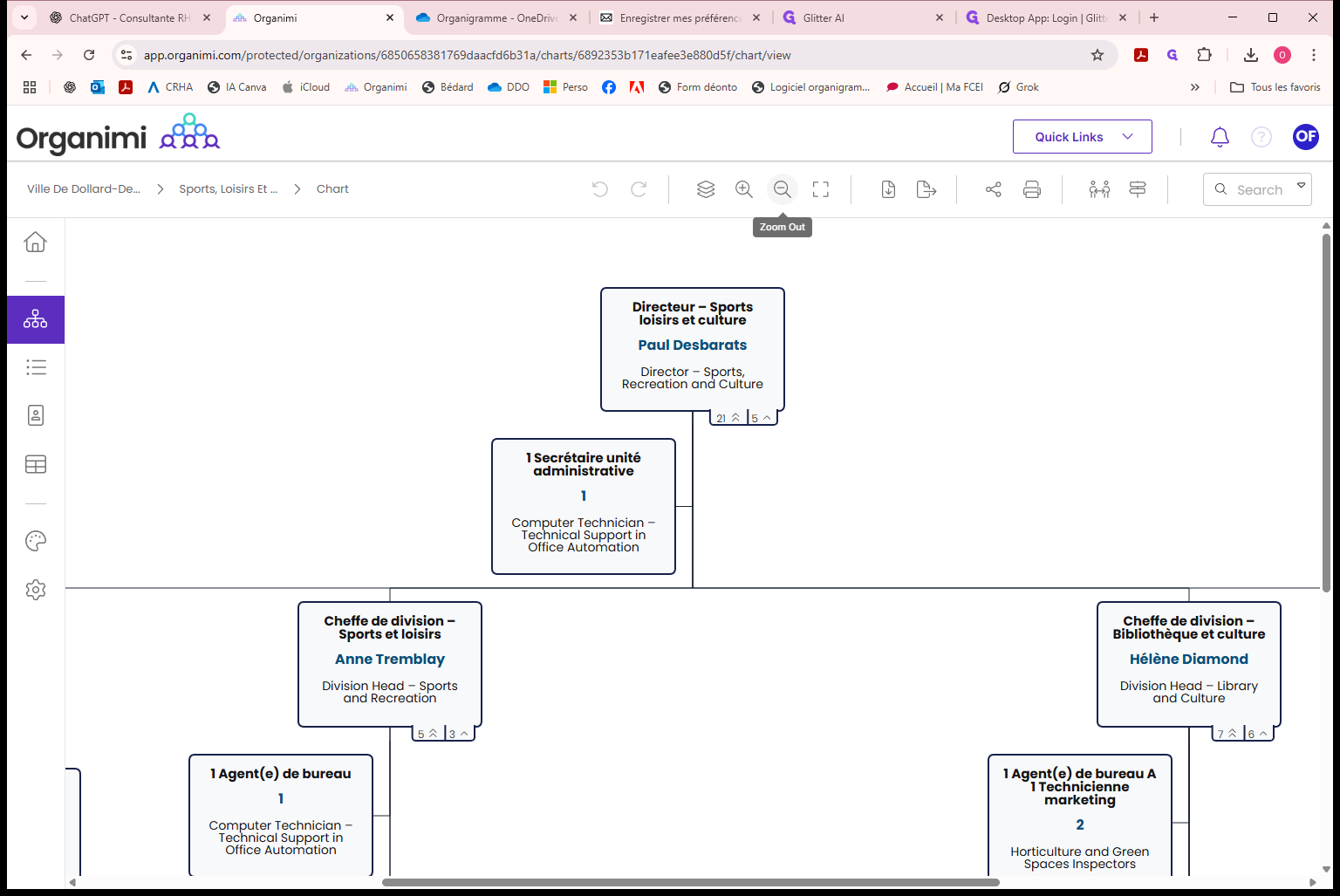
Task: Collapse all 7 reports under Hélène Diamond
Action: (1227, 734)
